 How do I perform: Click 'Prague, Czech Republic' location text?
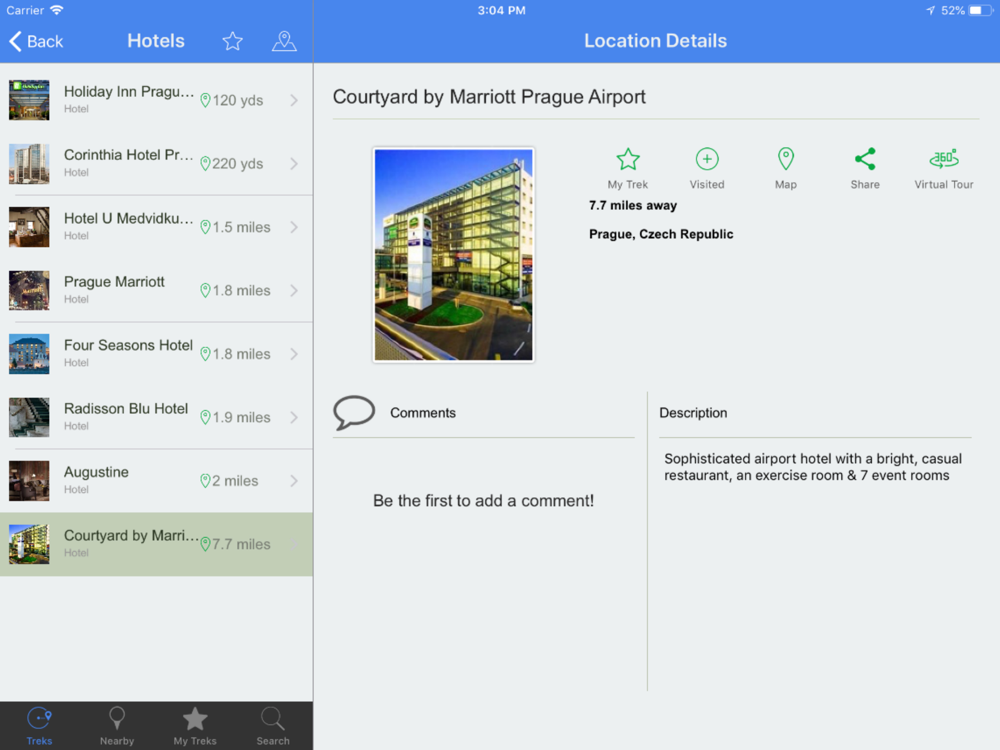coord(661,234)
